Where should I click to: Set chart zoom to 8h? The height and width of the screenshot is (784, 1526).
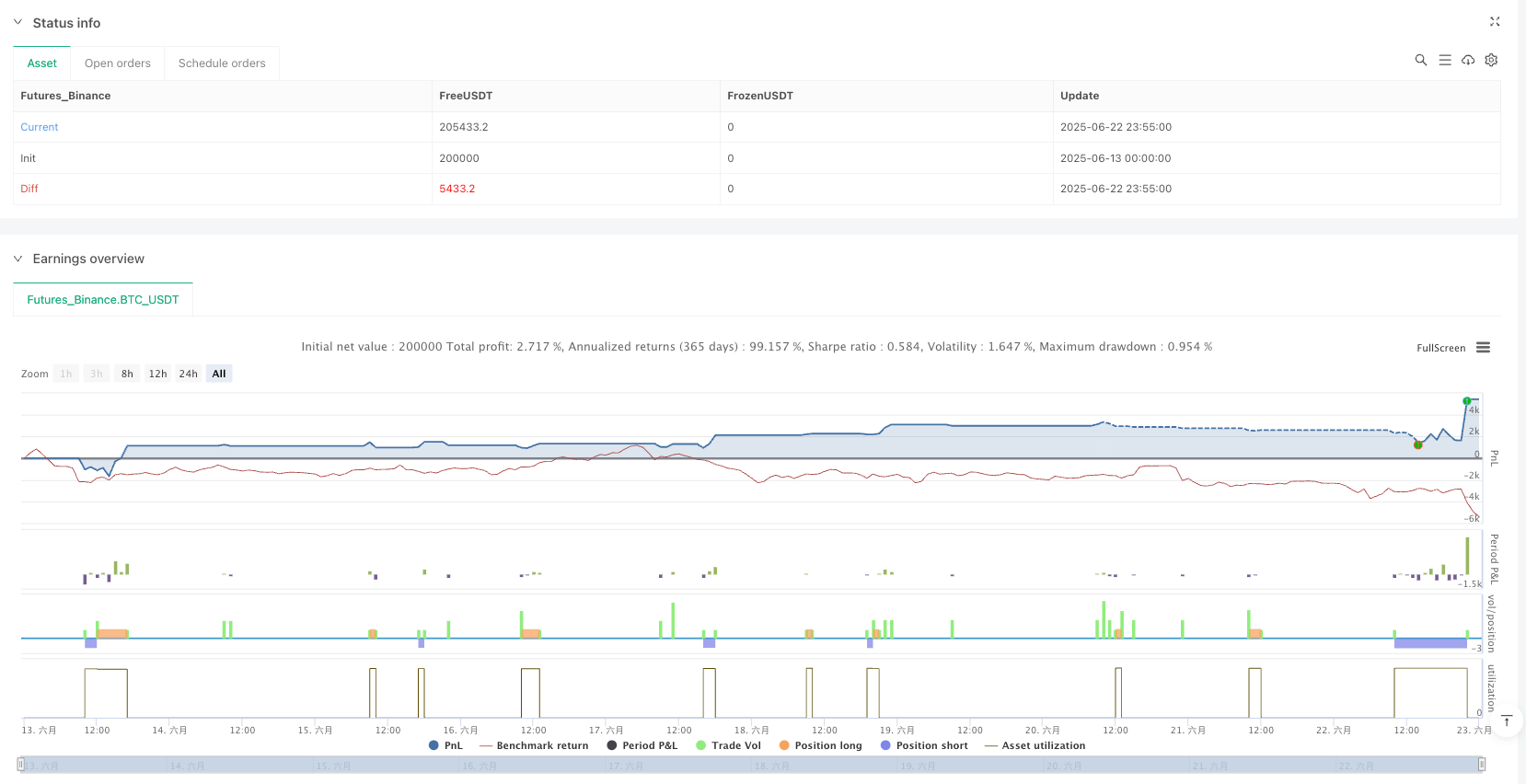(x=127, y=374)
